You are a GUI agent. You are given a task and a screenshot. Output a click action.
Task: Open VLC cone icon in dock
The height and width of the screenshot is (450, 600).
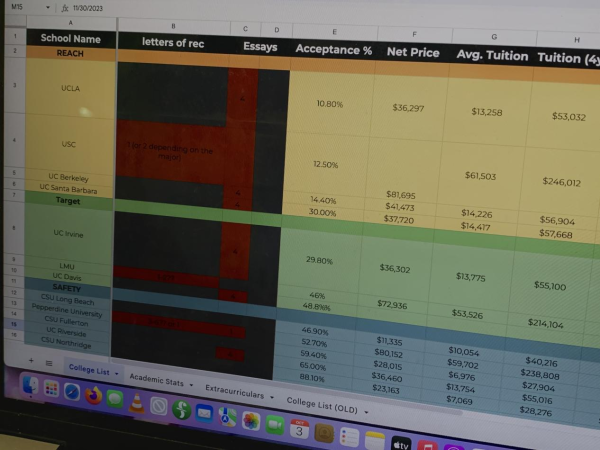point(137,403)
